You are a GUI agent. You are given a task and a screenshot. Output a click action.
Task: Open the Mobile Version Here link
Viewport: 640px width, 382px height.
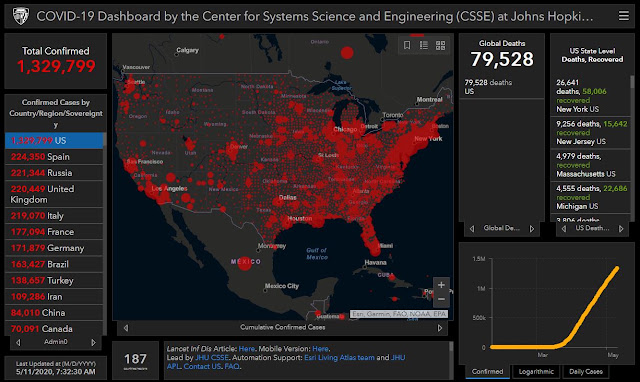pyautogui.click(x=320, y=349)
